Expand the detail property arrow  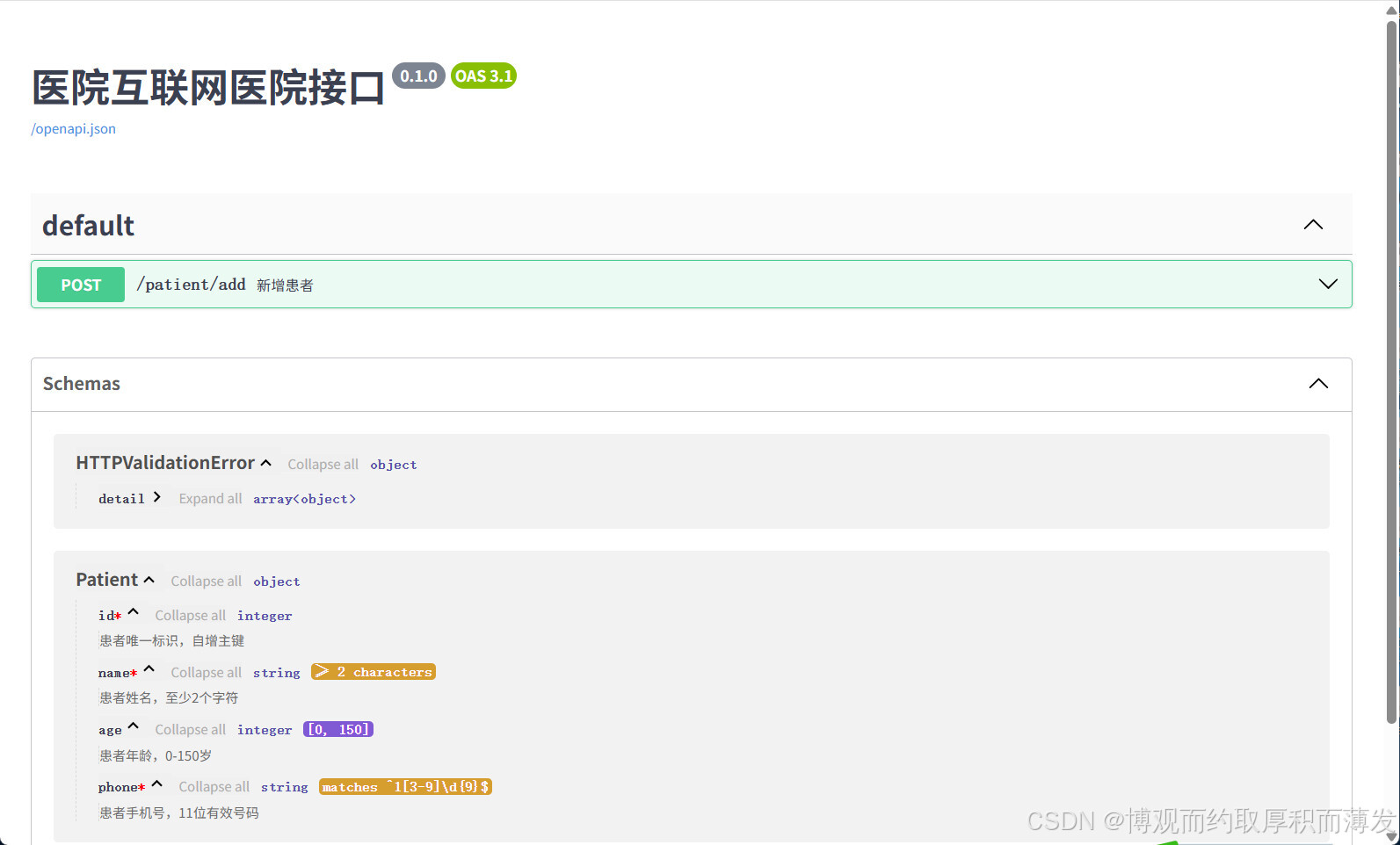[156, 497]
